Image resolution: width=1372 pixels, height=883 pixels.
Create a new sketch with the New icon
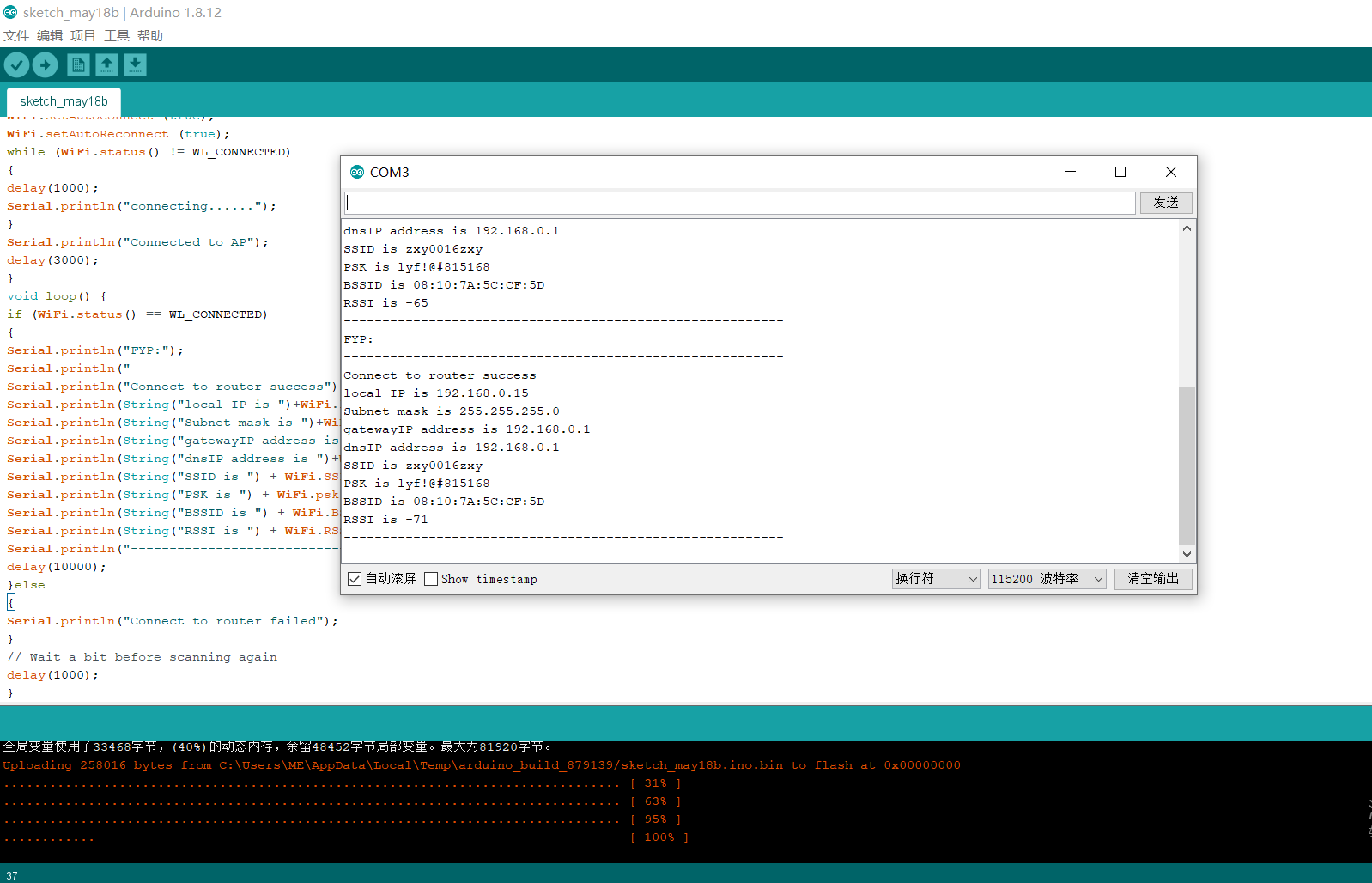tap(78, 64)
